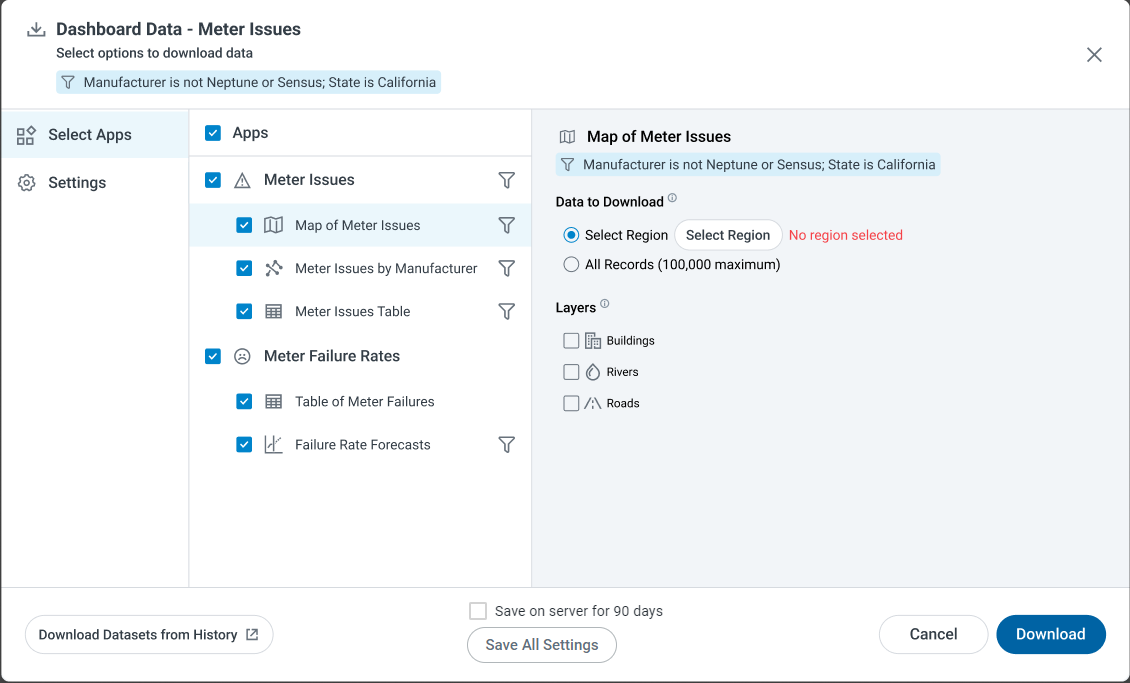This screenshot has height=683, width=1130.
Task: Uncheck the top-level Apps checkbox
Action: [213, 133]
